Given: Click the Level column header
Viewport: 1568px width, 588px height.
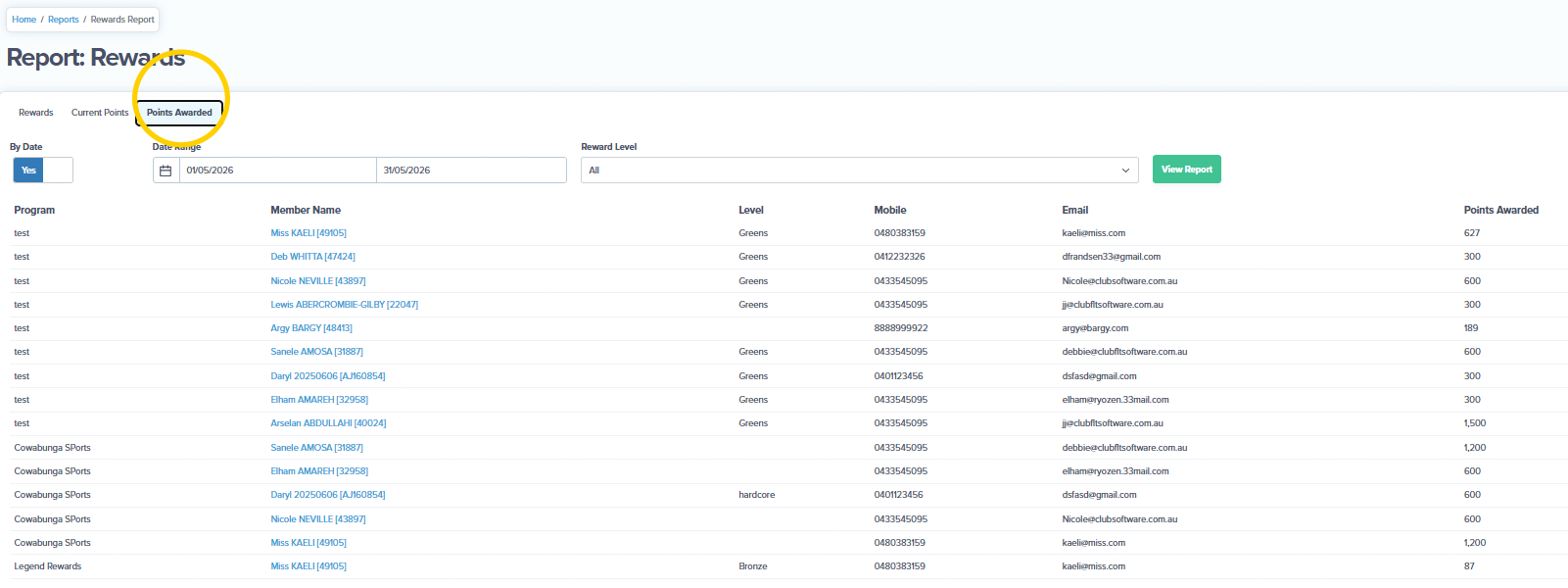Looking at the screenshot, I should pos(751,210).
